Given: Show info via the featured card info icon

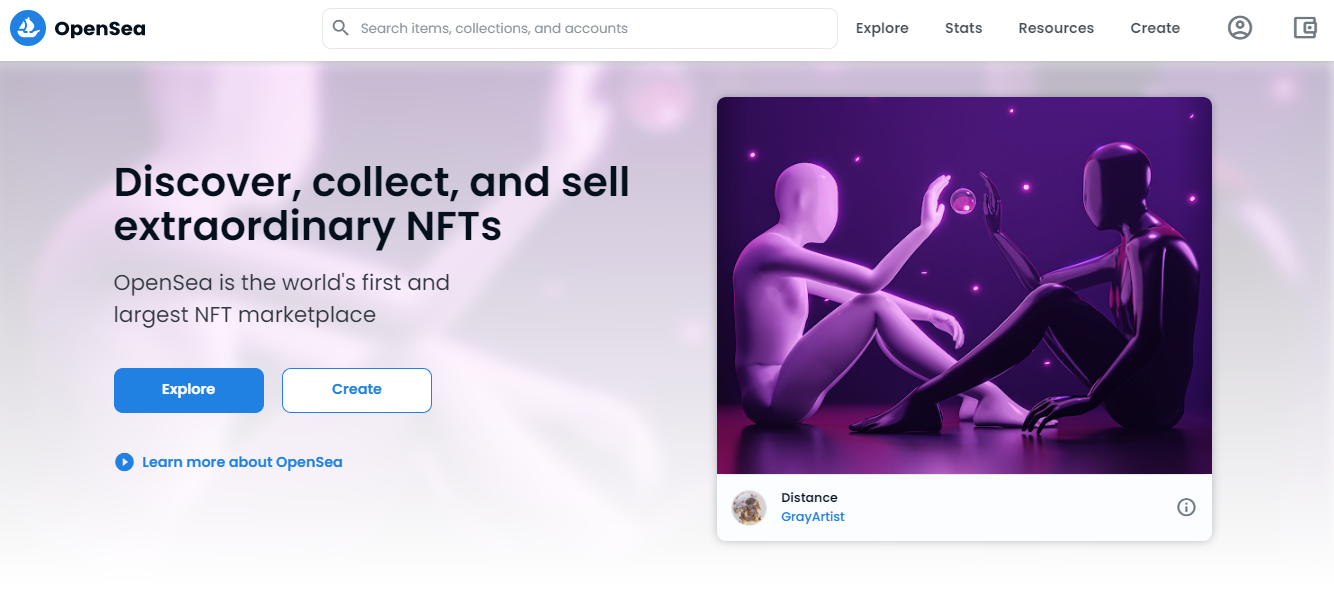Looking at the screenshot, I should pyautogui.click(x=1186, y=507).
